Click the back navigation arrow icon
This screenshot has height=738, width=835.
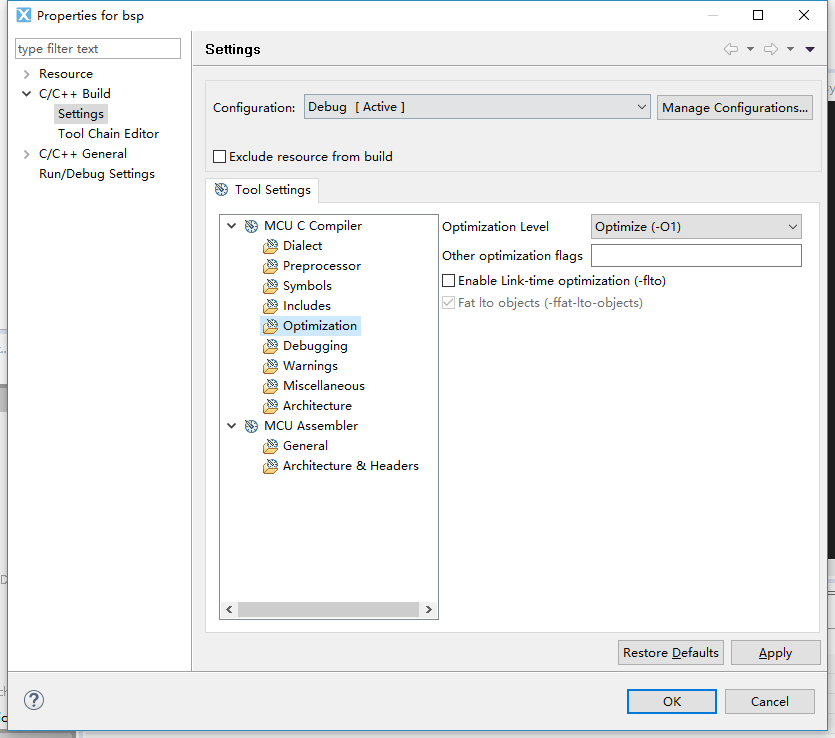coord(731,49)
